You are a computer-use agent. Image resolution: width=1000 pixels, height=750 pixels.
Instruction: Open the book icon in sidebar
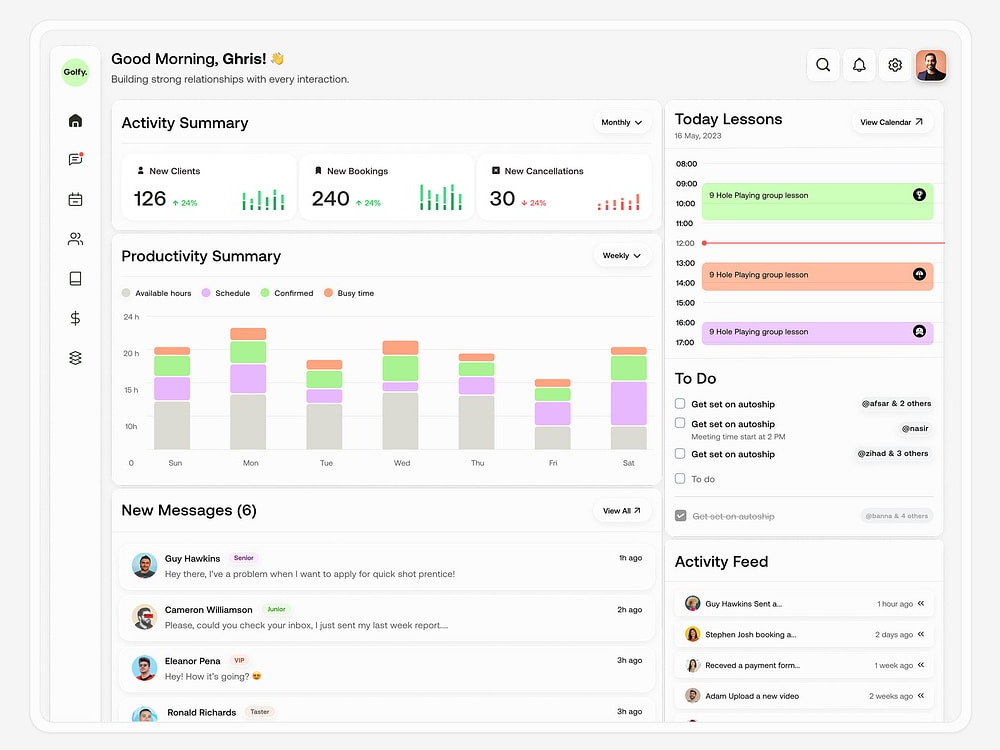[x=75, y=279]
